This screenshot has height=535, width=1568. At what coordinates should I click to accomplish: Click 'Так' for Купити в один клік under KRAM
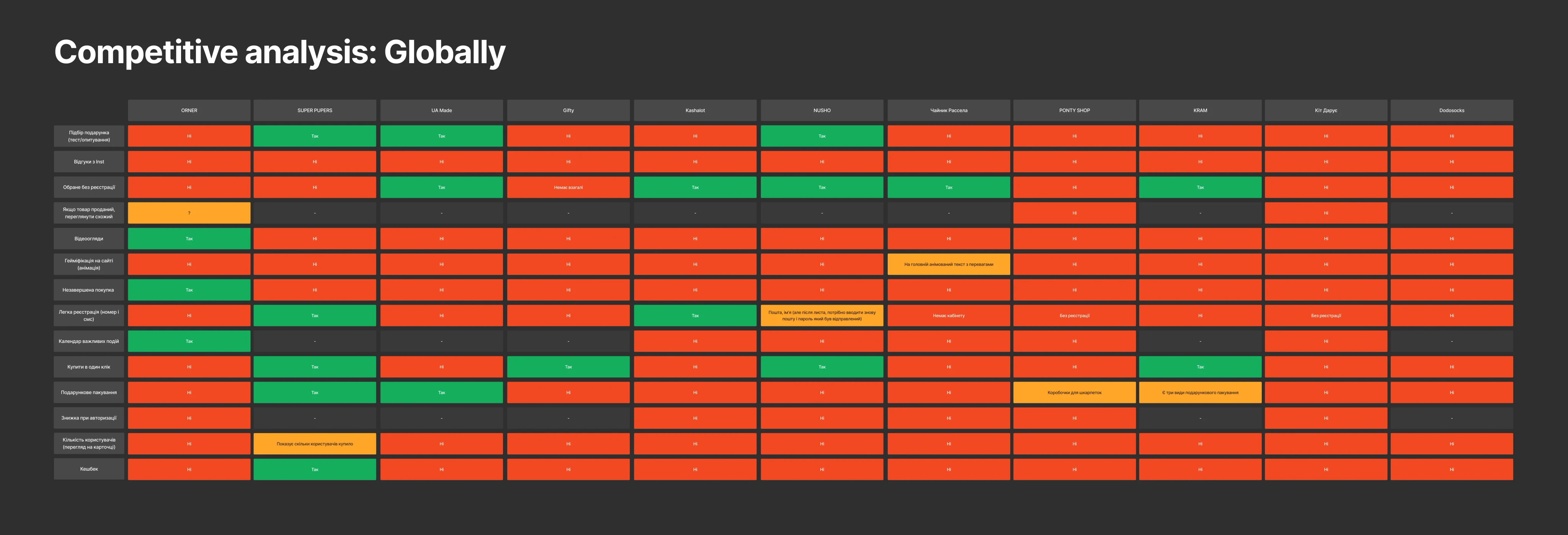point(1200,367)
